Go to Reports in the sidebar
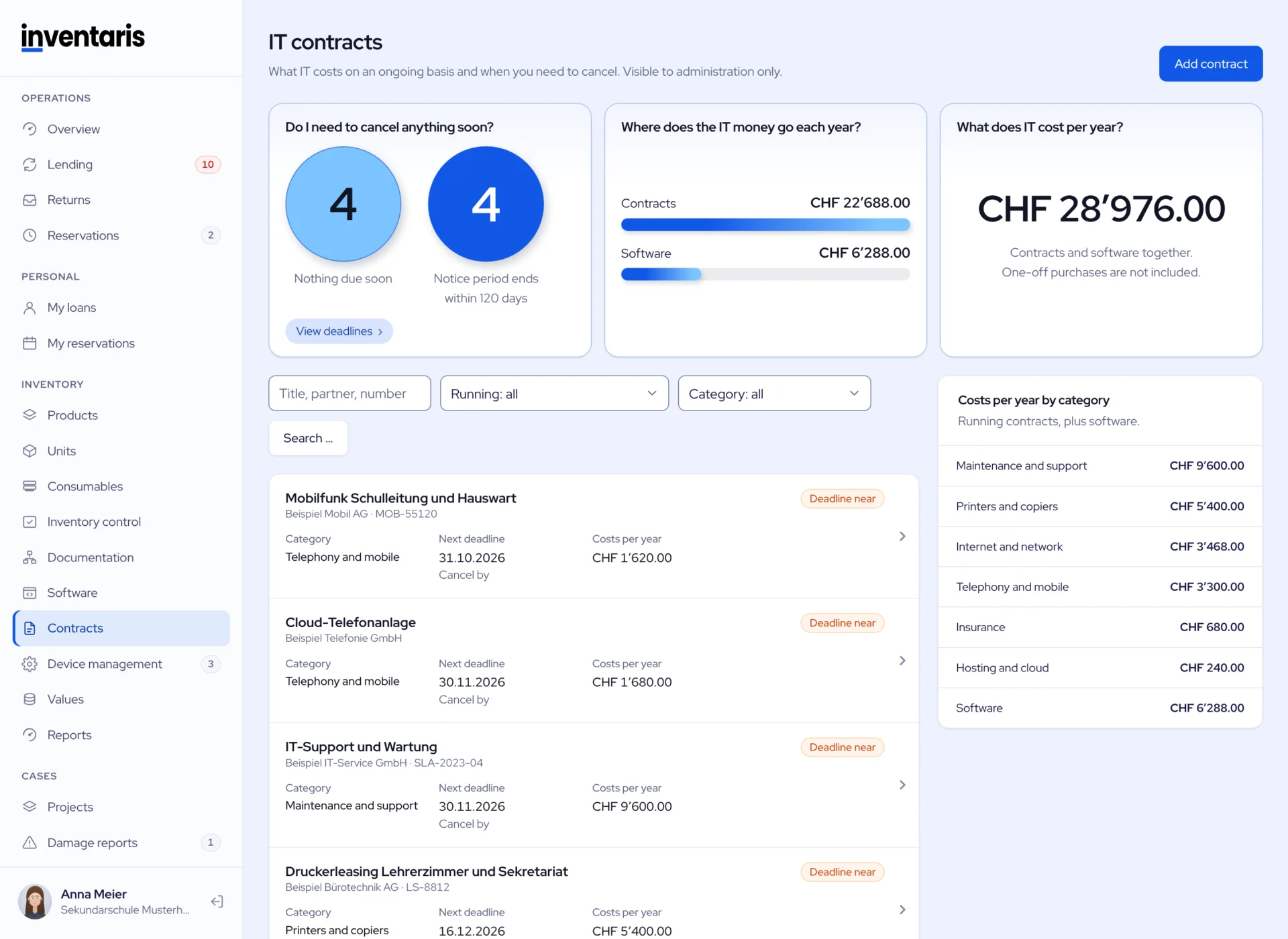This screenshot has width=1288, height=939. pyautogui.click(x=121, y=735)
